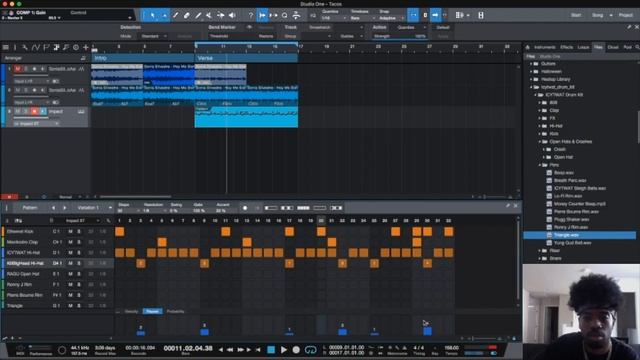Image resolution: width=640 pixels, height=360 pixels.
Task: Click the question mark help icon
Action: click(251, 16)
